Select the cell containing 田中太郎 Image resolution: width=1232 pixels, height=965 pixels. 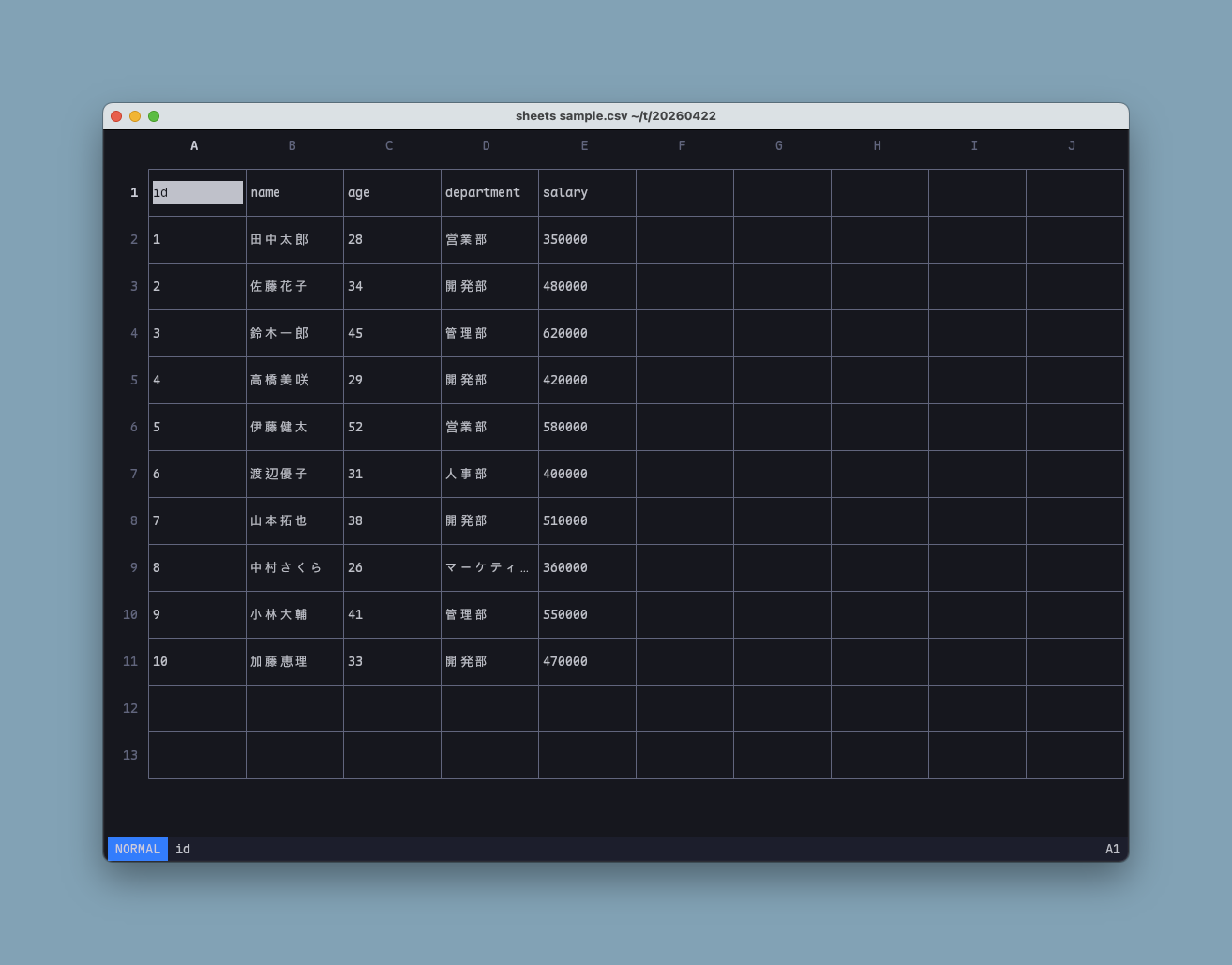279,239
